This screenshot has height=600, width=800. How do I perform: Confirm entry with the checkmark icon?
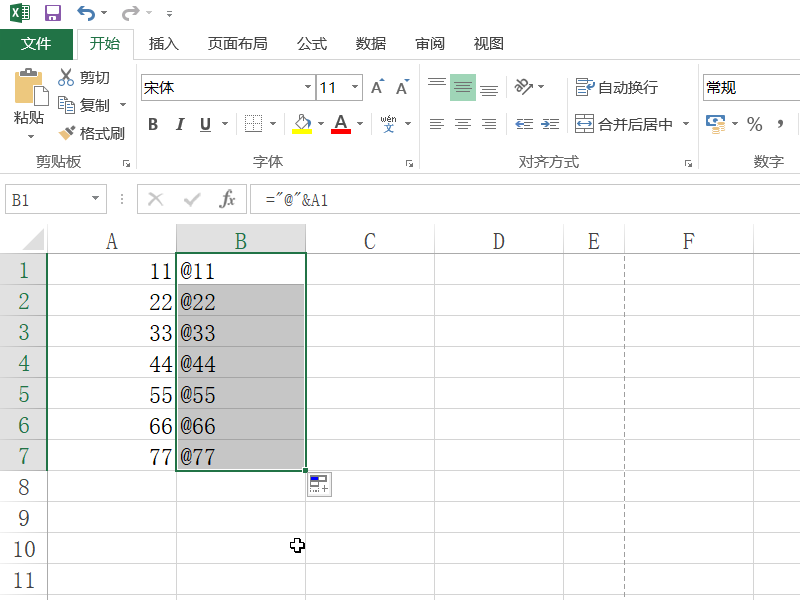pyautogui.click(x=192, y=199)
